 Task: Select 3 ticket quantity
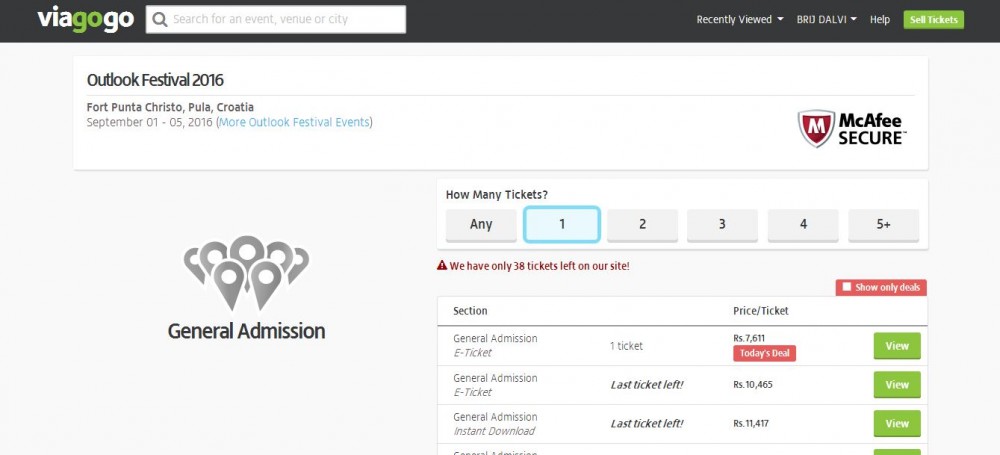pyautogui.click(x=722, y=225)
